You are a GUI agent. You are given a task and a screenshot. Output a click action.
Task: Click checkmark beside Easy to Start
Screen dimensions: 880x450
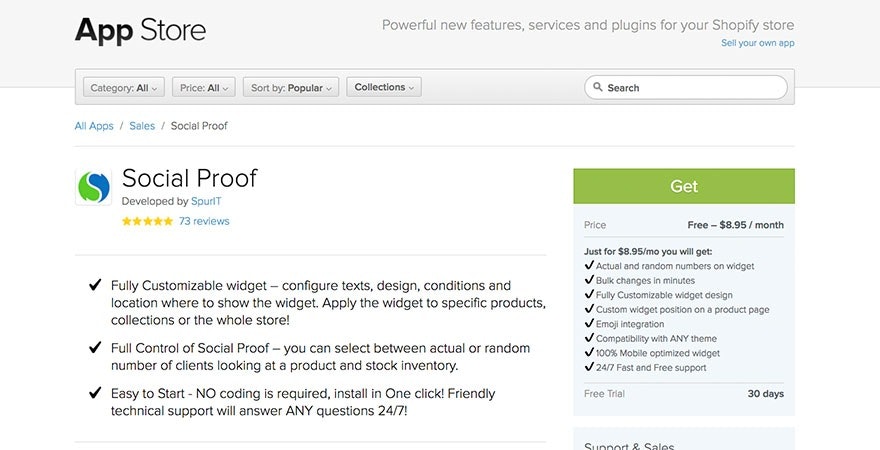[95, 394]
